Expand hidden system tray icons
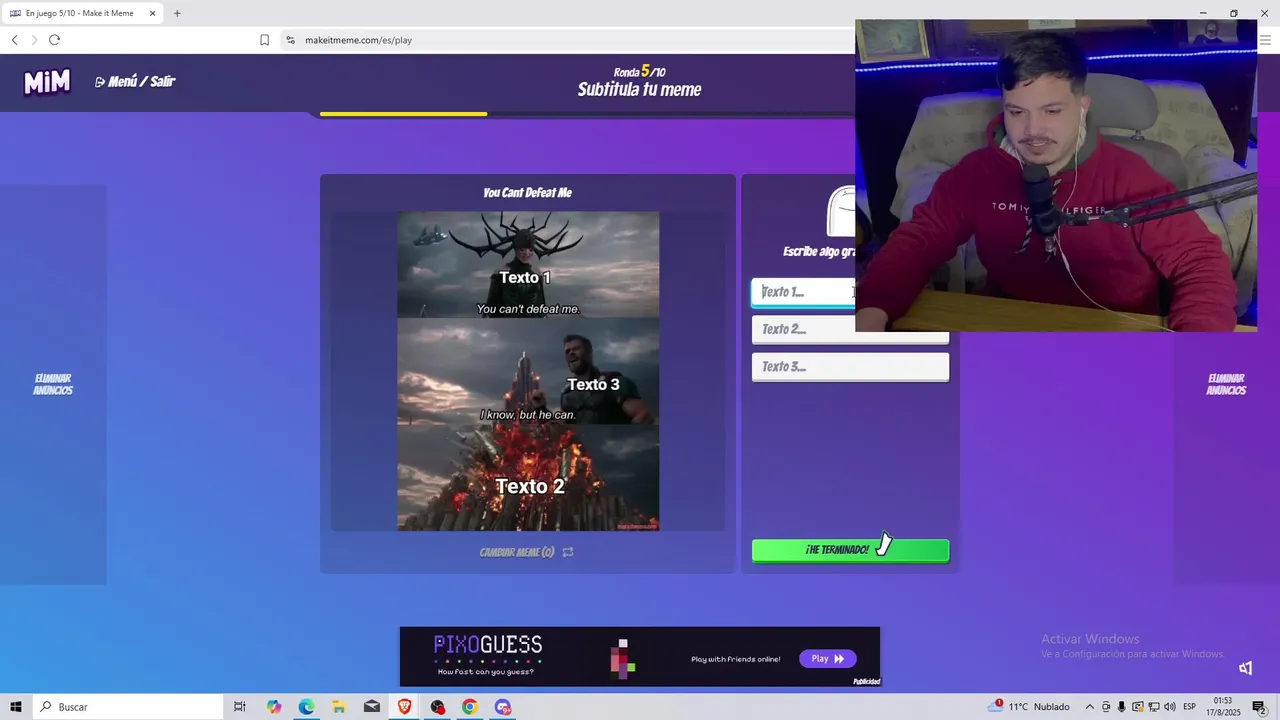 (1090, 707)
